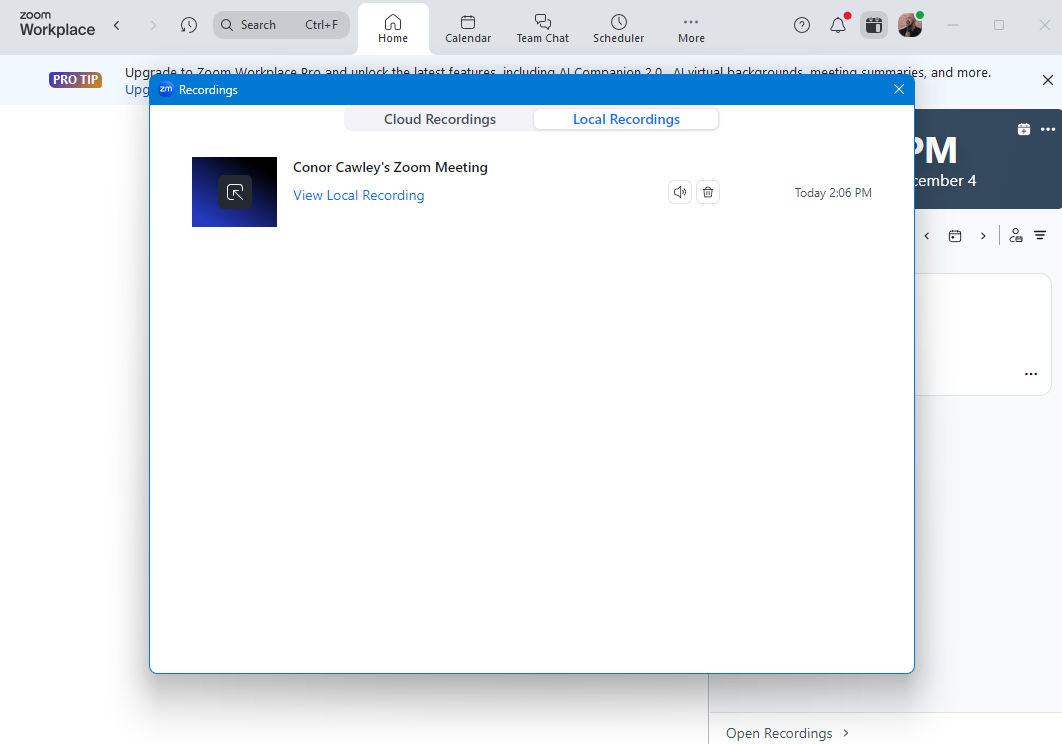Open the Scheduler tab
The height and width of the screenshot is (744, 1062).
click(618, 29)
